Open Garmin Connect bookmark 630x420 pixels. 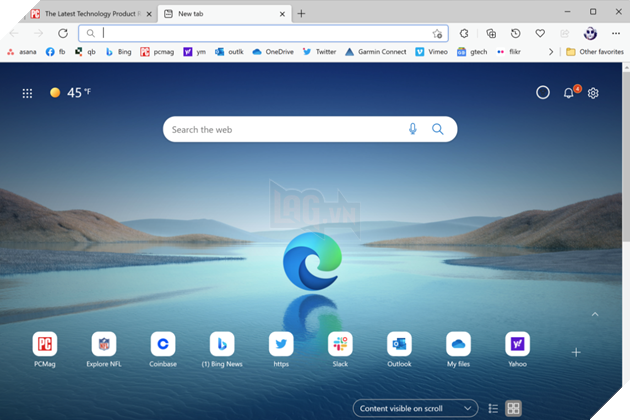(376, 52)
